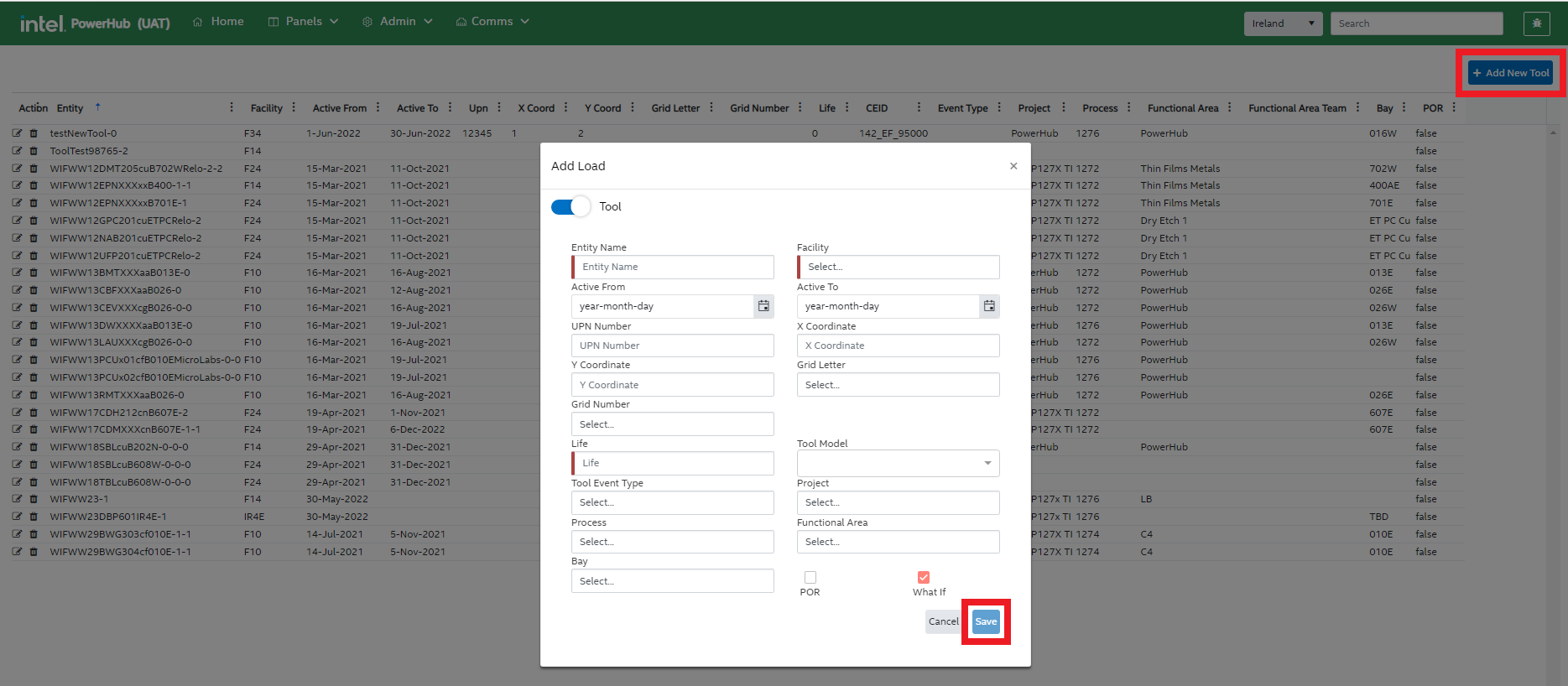
Task: Click edit icon for testNewTool-0 row
Action: pyautogui.click(x=17, y=133)
